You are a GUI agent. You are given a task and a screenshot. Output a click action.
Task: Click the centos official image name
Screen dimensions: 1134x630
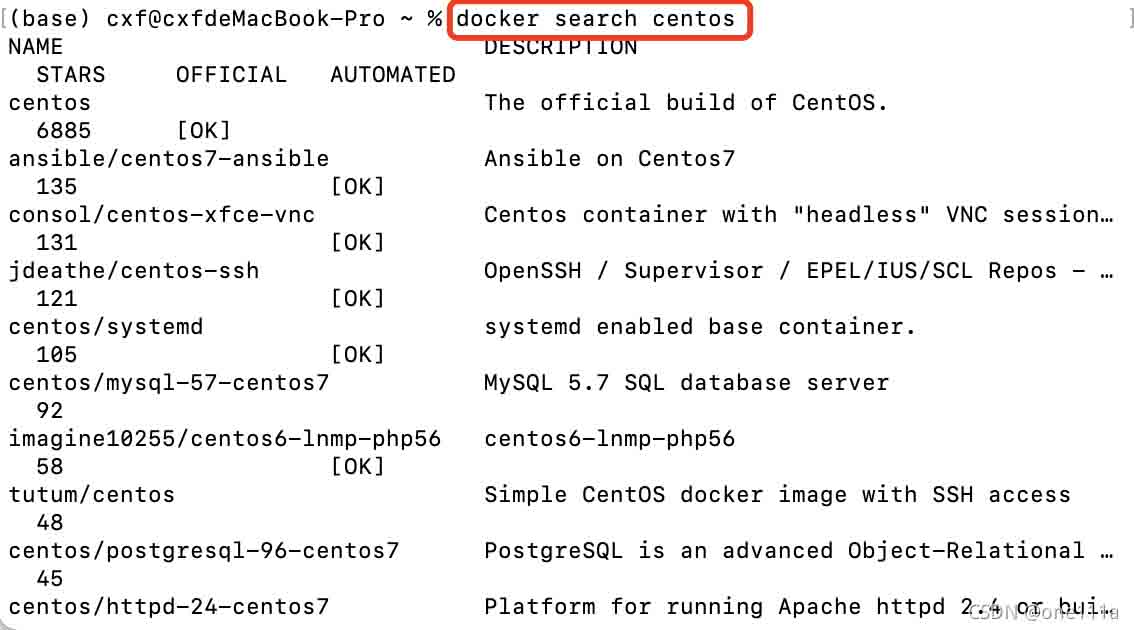(x=49, y=103)
